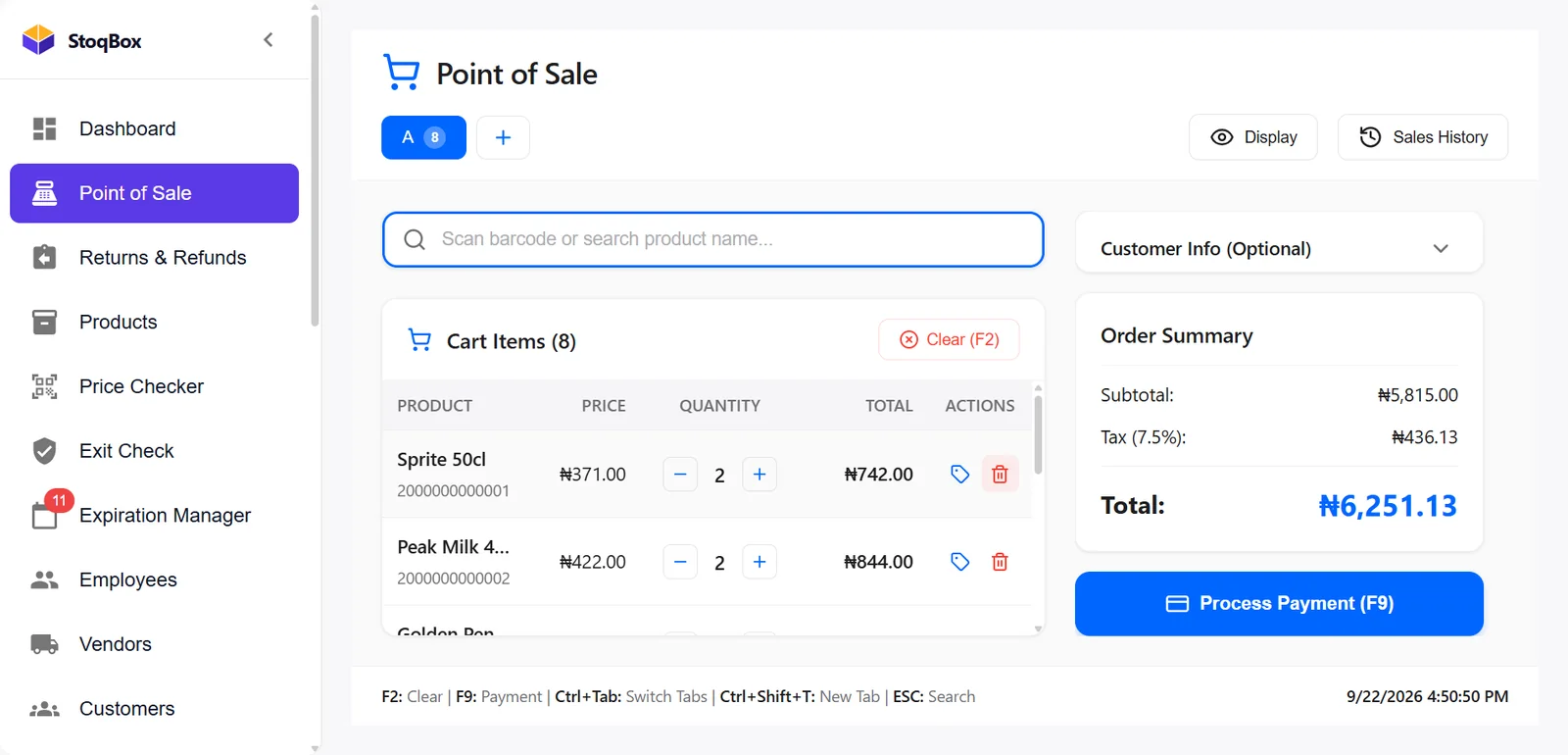The image size is (1568, 755).
Task: Click the Customers group icon
Action: click(x=44, y=709)
